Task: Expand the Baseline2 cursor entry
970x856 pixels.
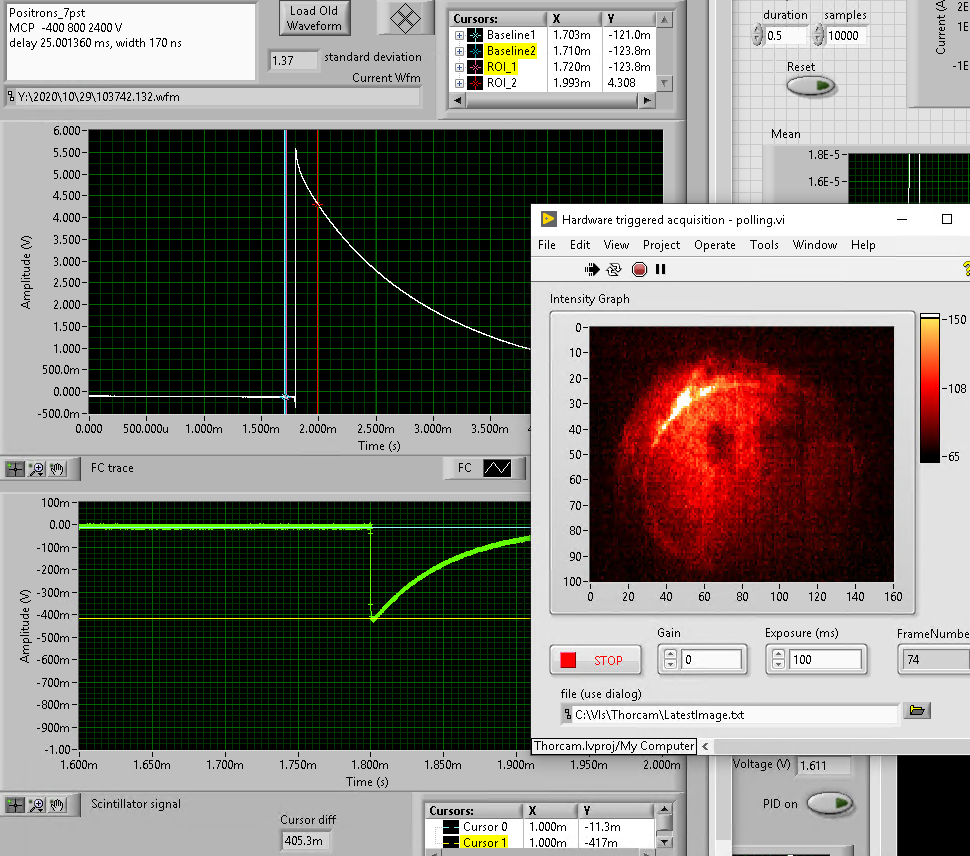Action: (460, 51)
